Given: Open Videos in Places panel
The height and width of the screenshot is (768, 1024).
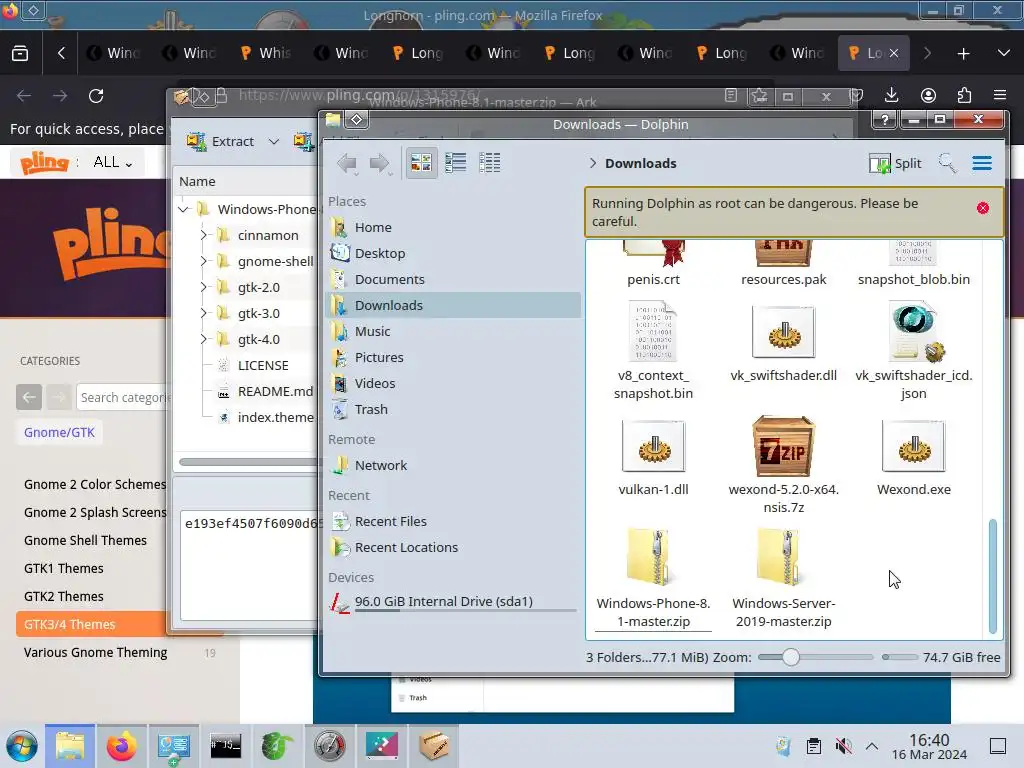Looking at the screenshot, I should (x=453, y=383).
